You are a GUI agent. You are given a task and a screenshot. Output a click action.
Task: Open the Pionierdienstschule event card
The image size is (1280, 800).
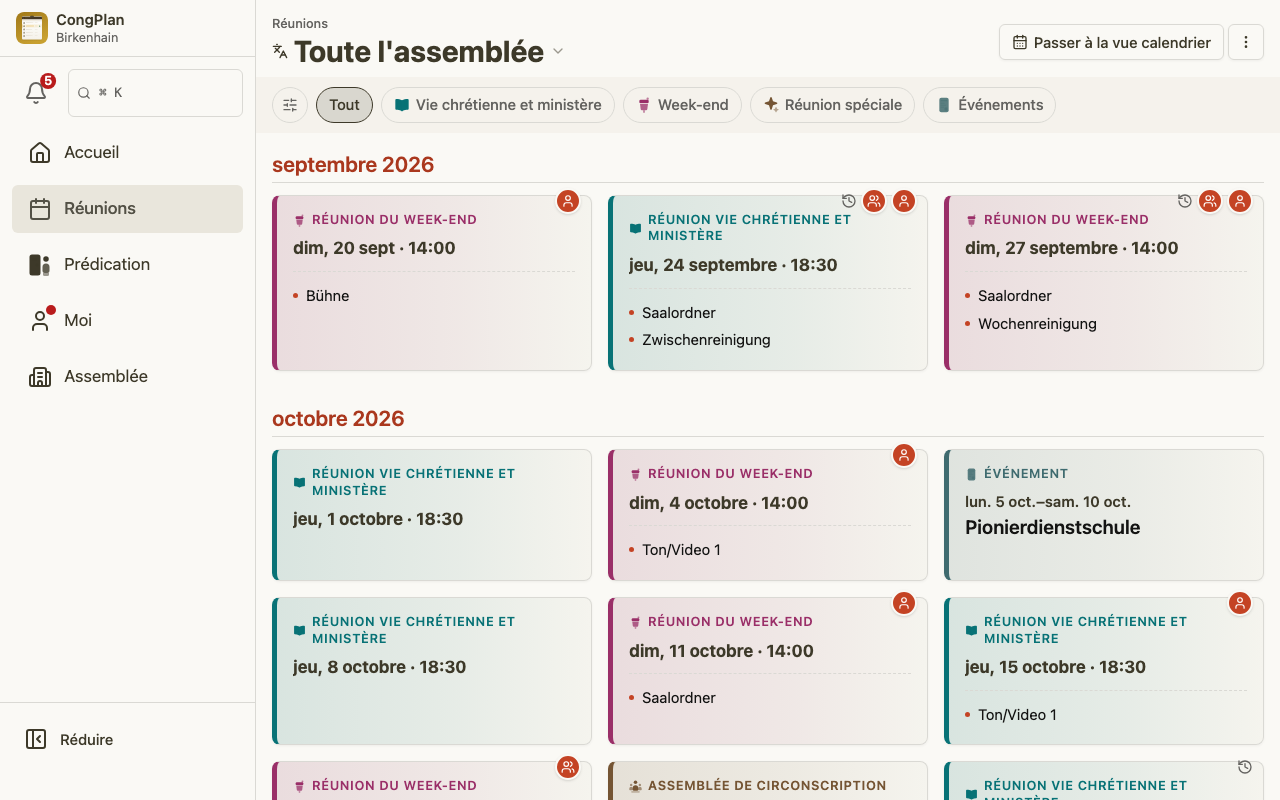pyautogui.click(x=1104, y=515)
